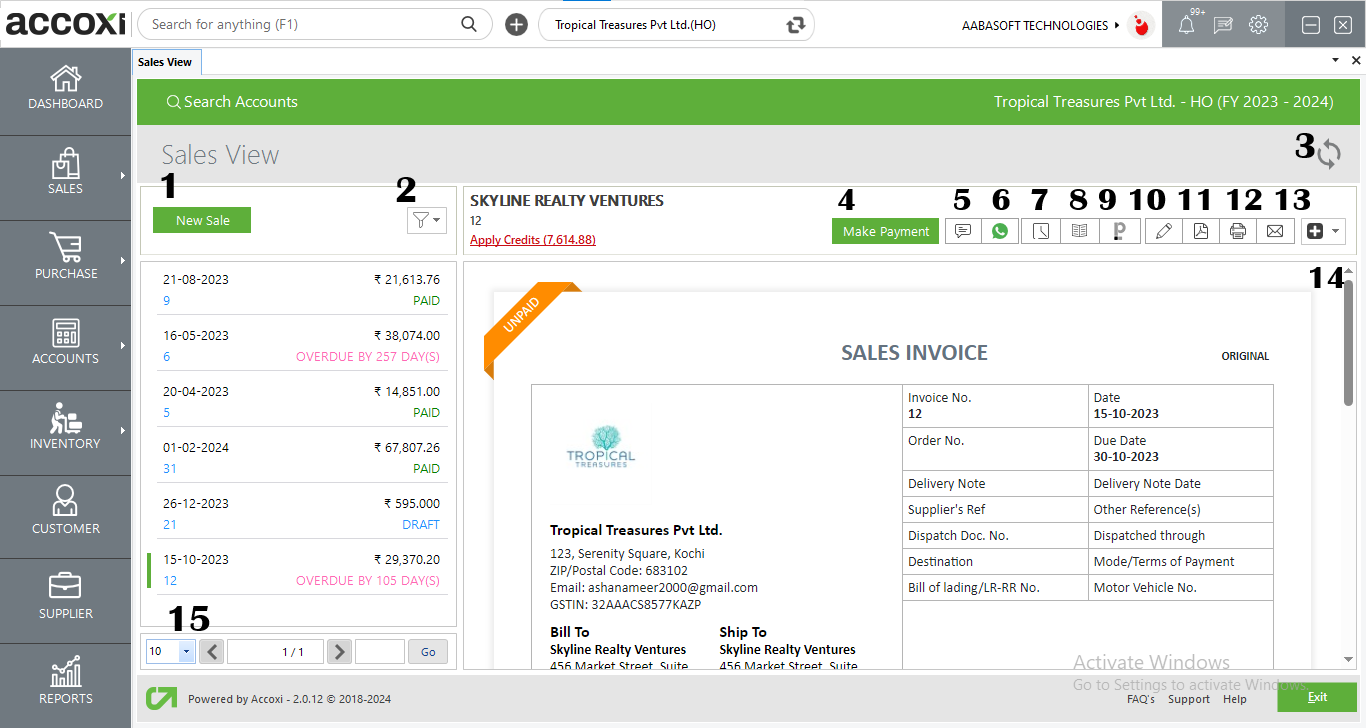Click the WhatsApp share icon
1366x728 pixels.
tap(1000, 231)
